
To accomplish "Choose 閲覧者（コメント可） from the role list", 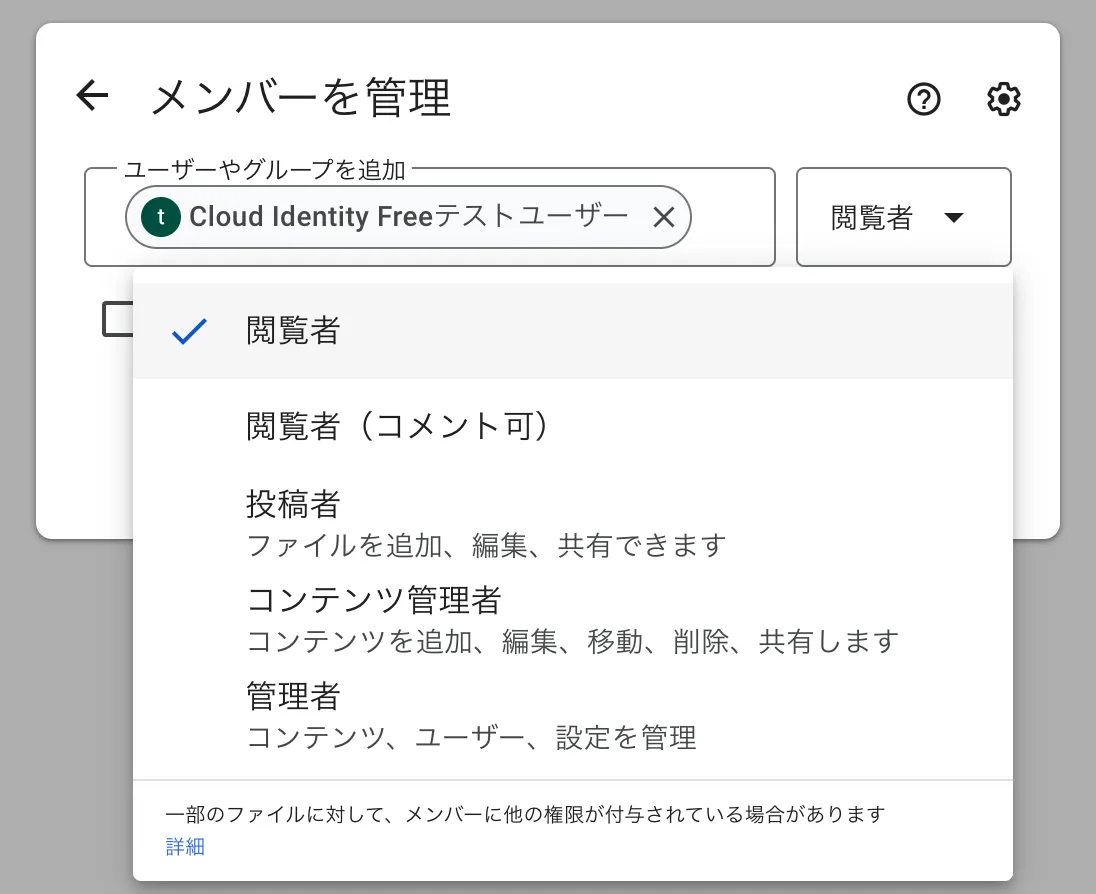I will pos(399,426).
